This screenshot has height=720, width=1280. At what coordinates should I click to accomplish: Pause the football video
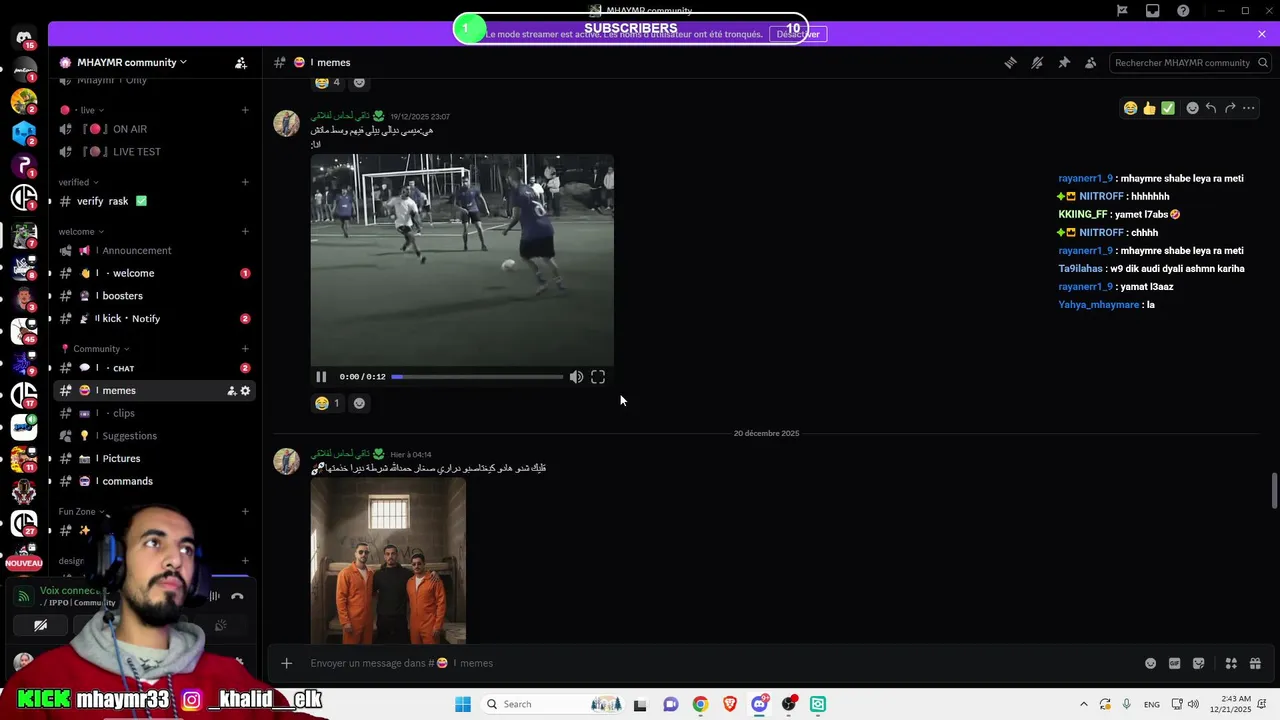(321, 377)
